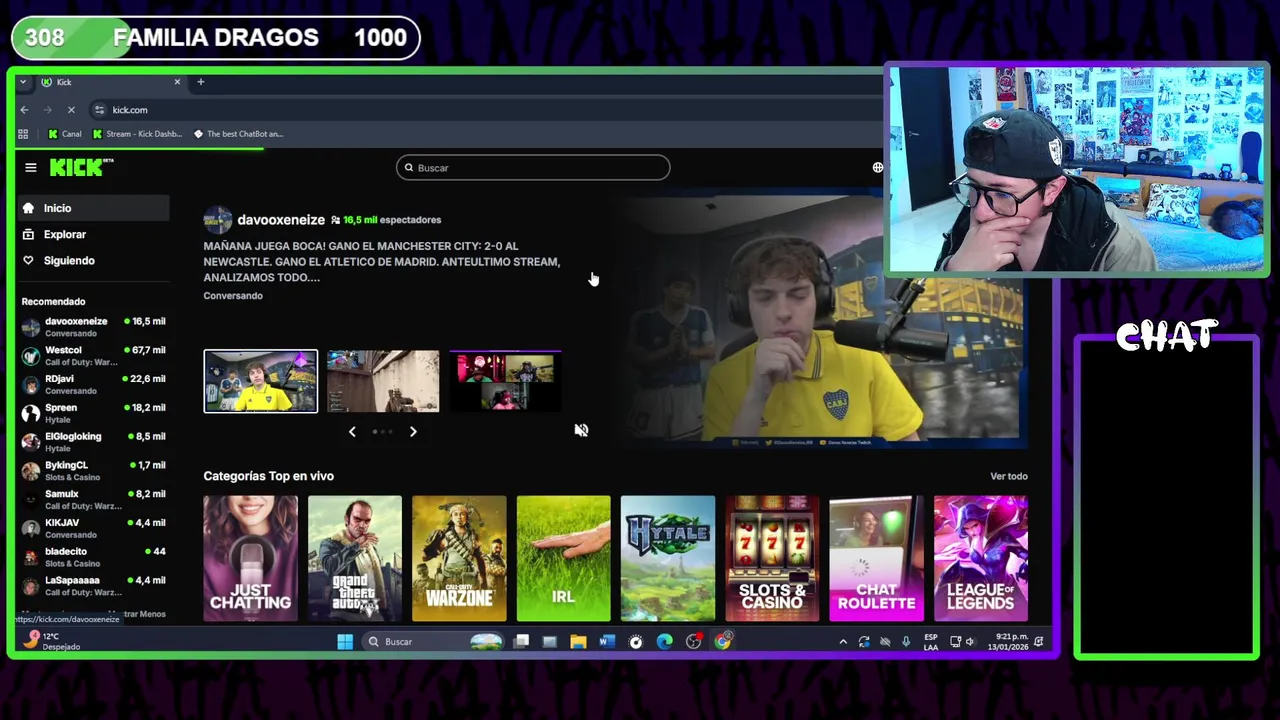Open bladecito channel in the sidebar
Screen dimensions: 1280x720
(x=93, y=557)
